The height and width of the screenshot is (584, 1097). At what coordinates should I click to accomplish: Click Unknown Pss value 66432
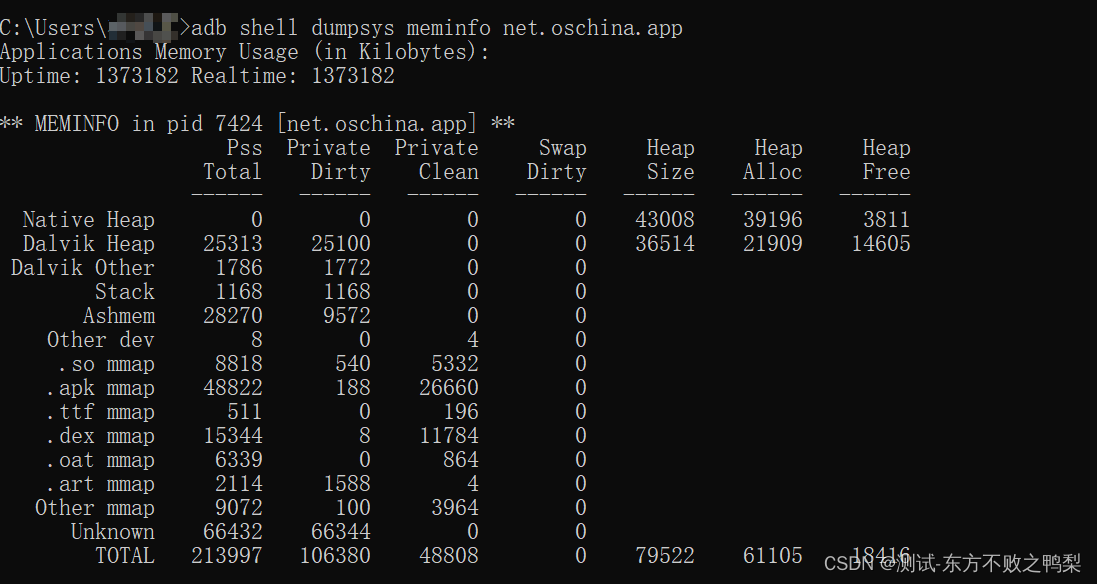[233, 532]
